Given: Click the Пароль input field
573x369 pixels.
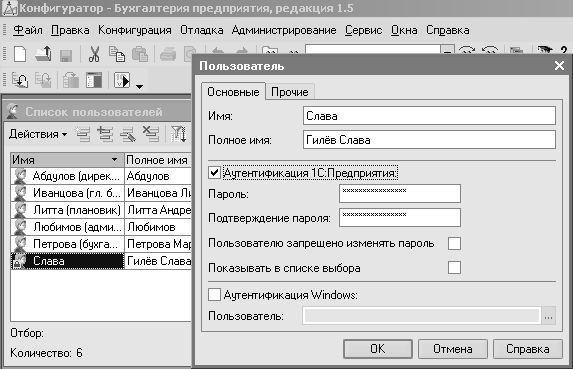Looking at the screenshot, I should coord(400,193).
